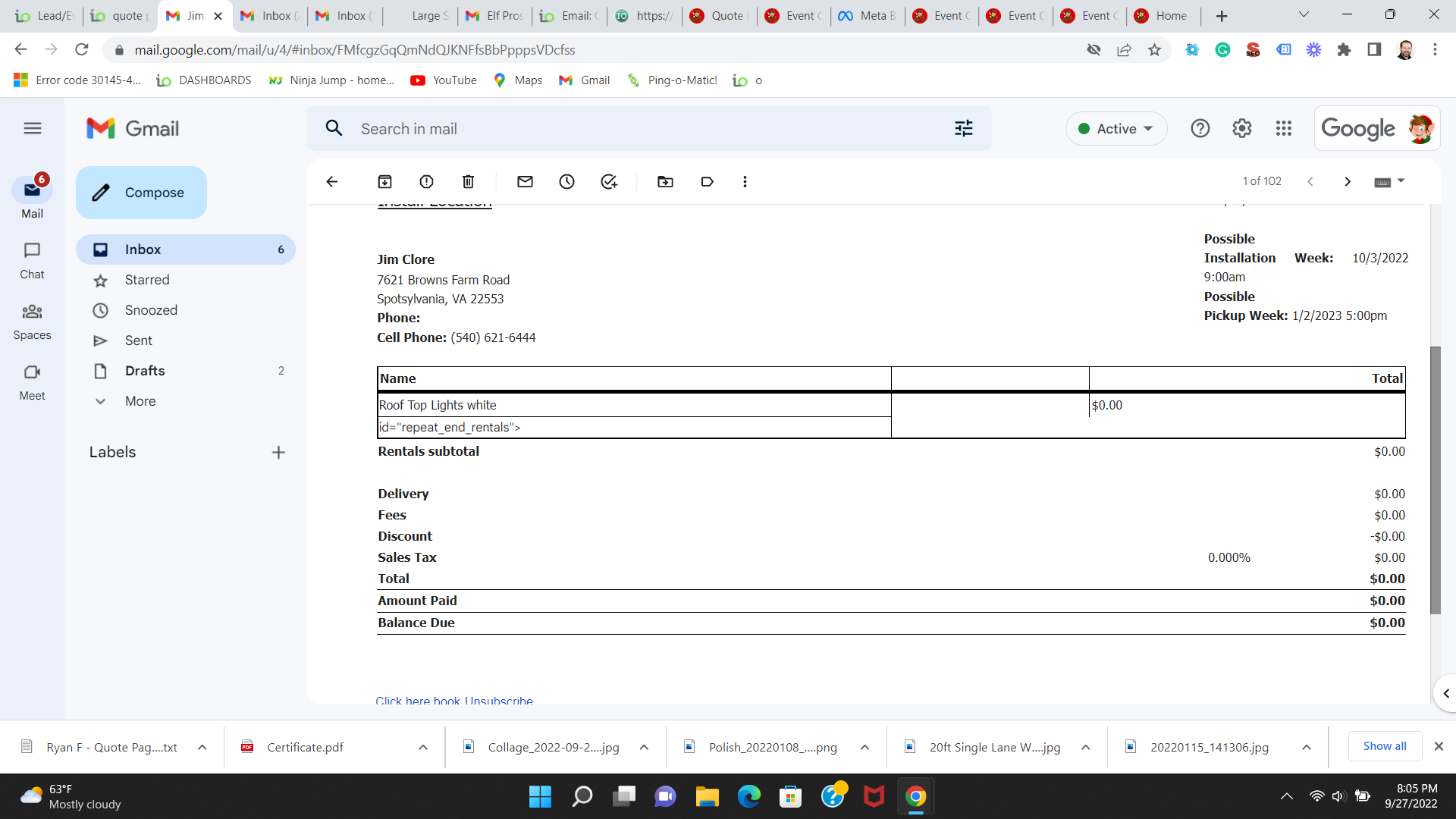The height and width of the screenshot is (819, 1456).
Task: Open the Active status dropdown
Action: 1116,129
